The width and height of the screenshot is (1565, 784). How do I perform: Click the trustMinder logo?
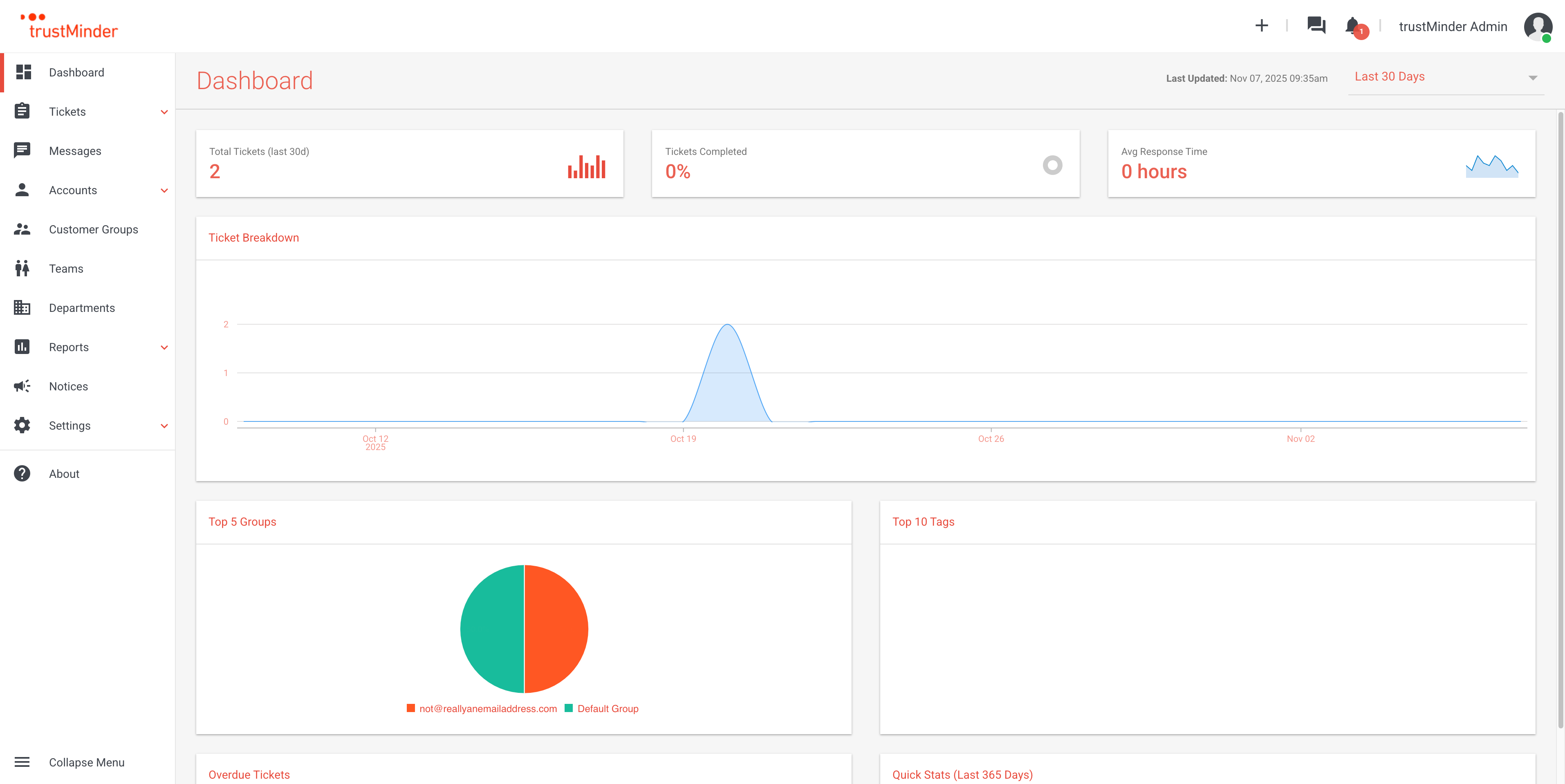click(x=69, y=27)
